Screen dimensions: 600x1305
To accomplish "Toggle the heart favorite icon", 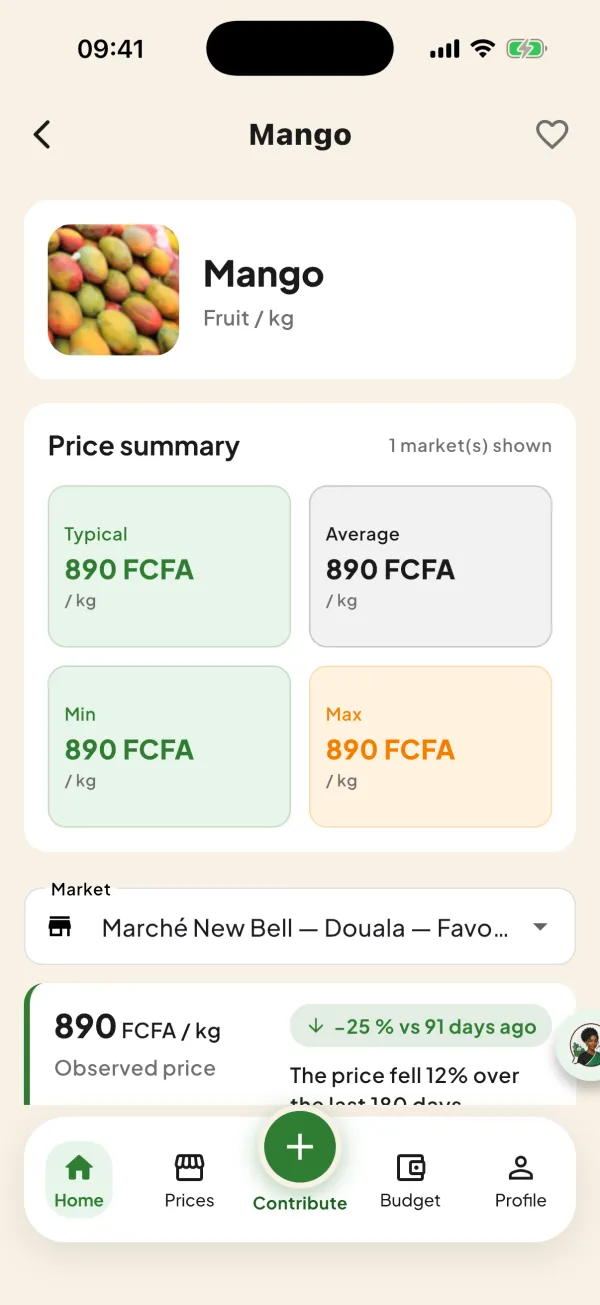I will click(x=552, y=134).
